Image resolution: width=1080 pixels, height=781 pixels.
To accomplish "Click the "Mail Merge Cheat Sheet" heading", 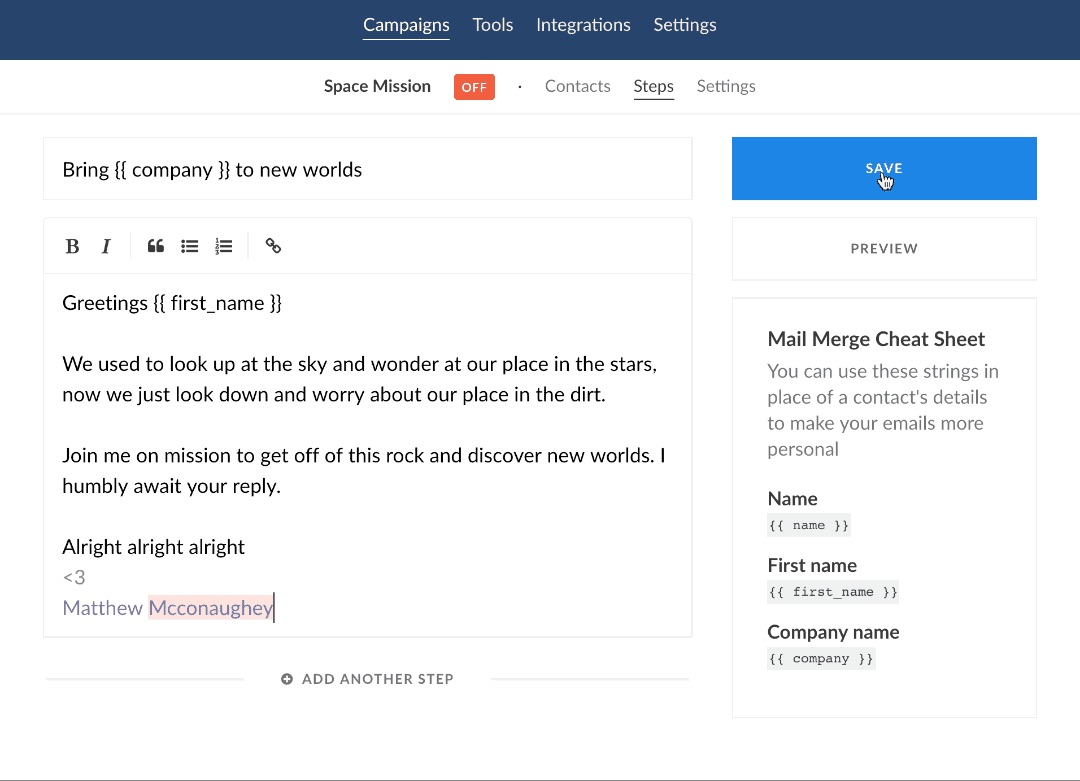I will click(x=876, y=339).
